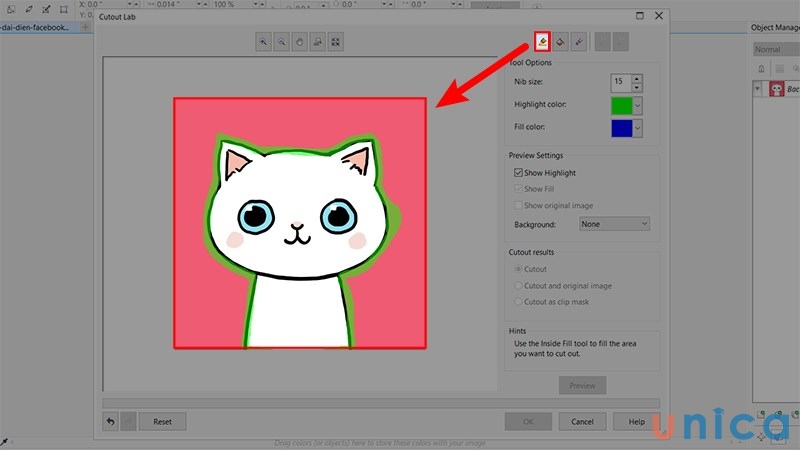Viewport: 800px width, 450px height.
Task: Click the Nib size input field
Action: coord(620,81)
